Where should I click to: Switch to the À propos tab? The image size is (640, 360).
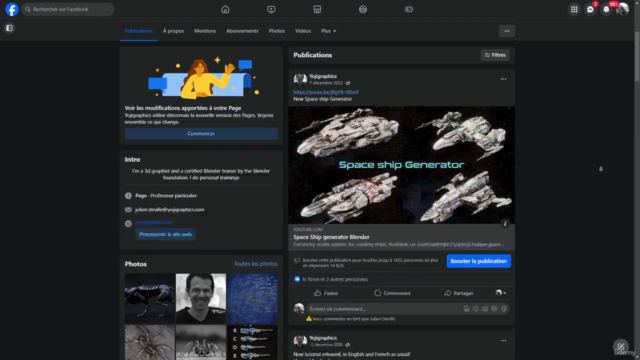tap(173, 31)
